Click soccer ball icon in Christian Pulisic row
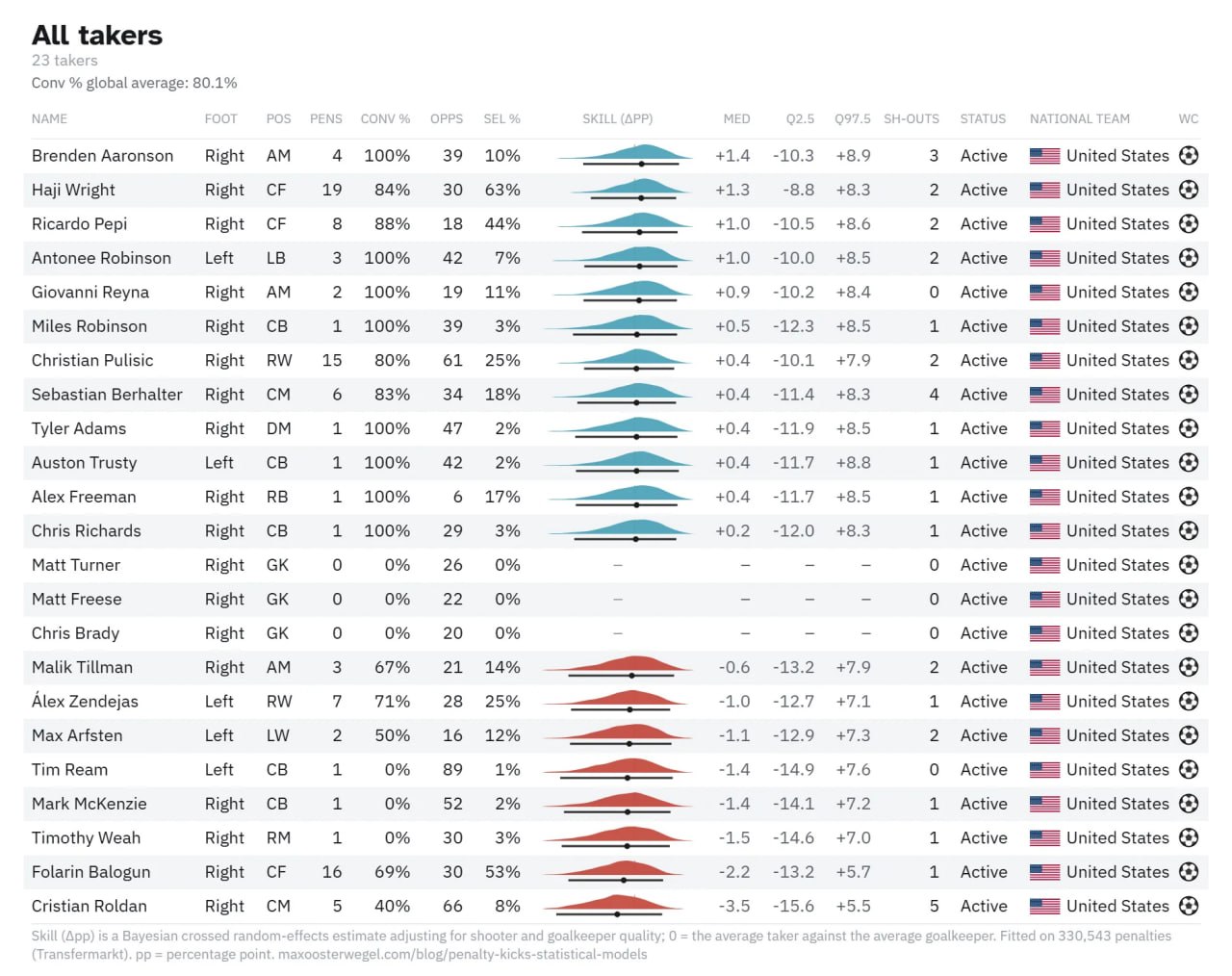 pos(1189,360)
